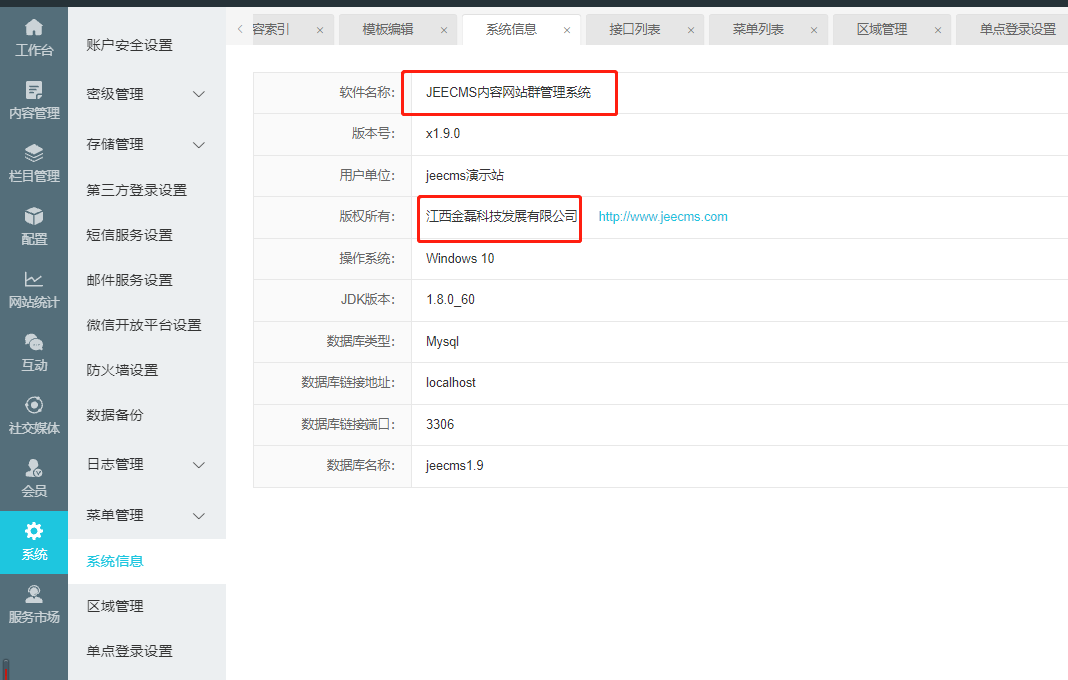
Task: Select 系统信息 in side menu
Action: pyautogui.click(x=114, y=561)
